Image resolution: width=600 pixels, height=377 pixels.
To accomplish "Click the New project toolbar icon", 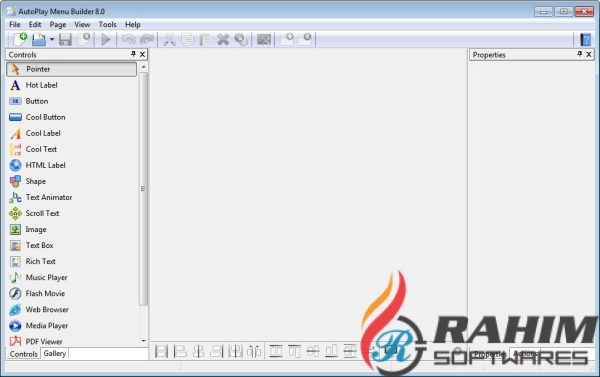I will 20,39.
